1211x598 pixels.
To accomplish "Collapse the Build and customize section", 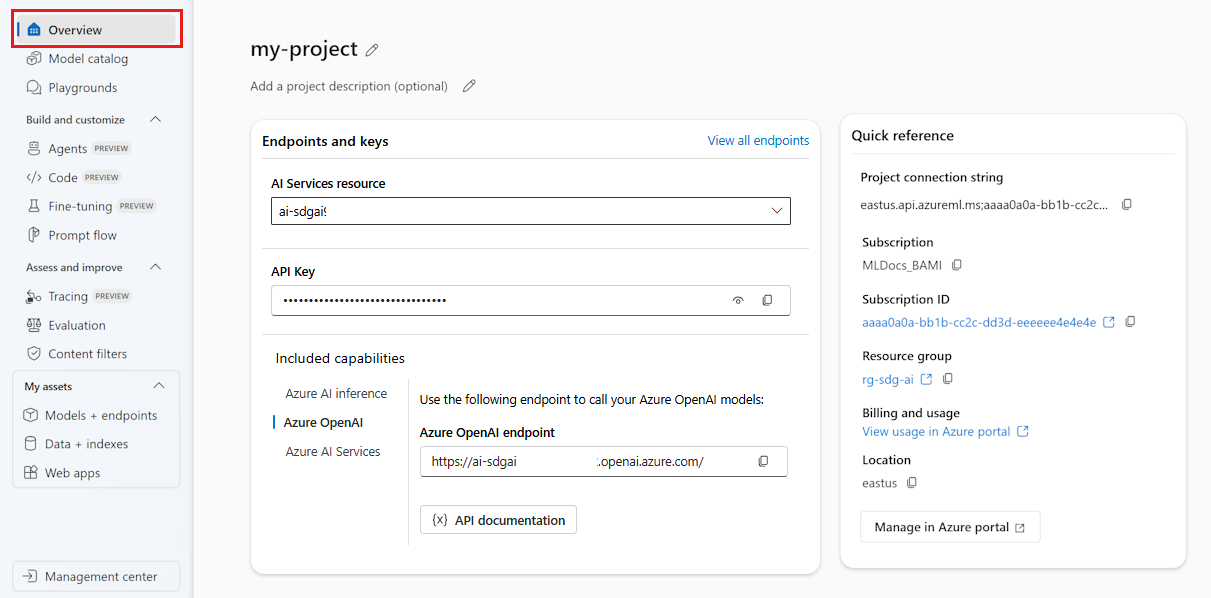I will click(x=155, y=119).
